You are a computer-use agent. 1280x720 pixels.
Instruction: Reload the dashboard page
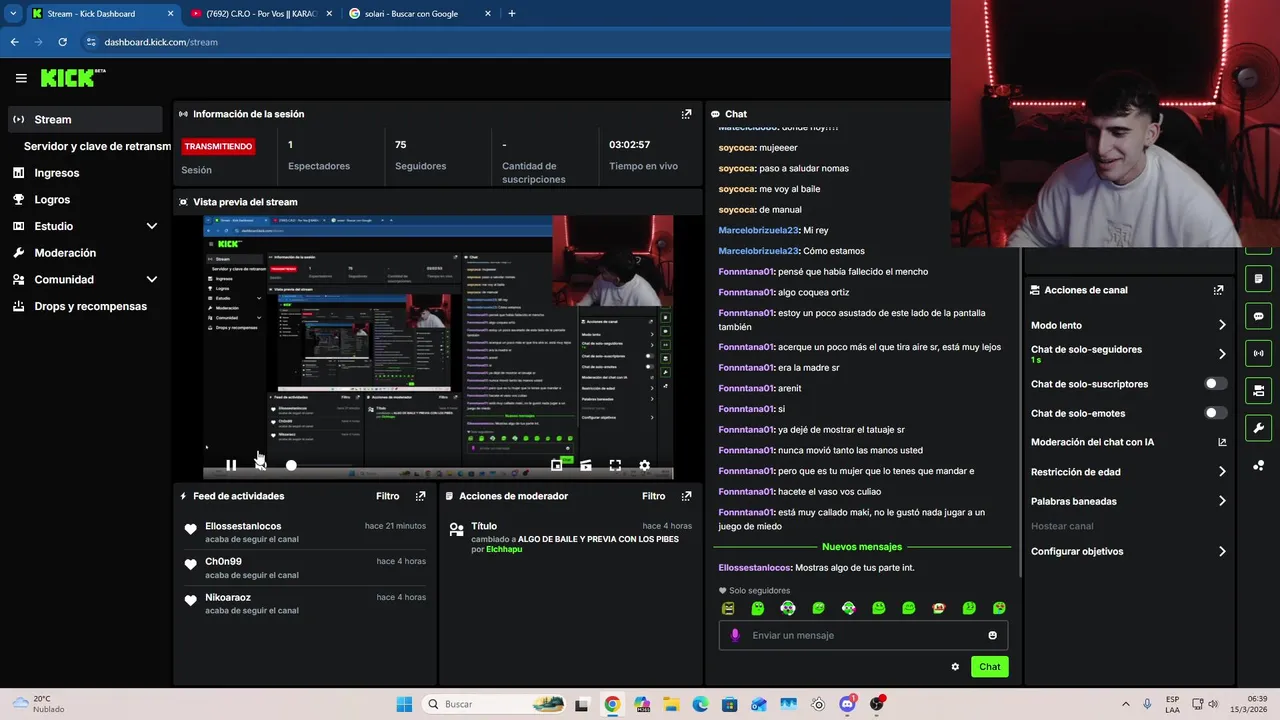(63, 42)
